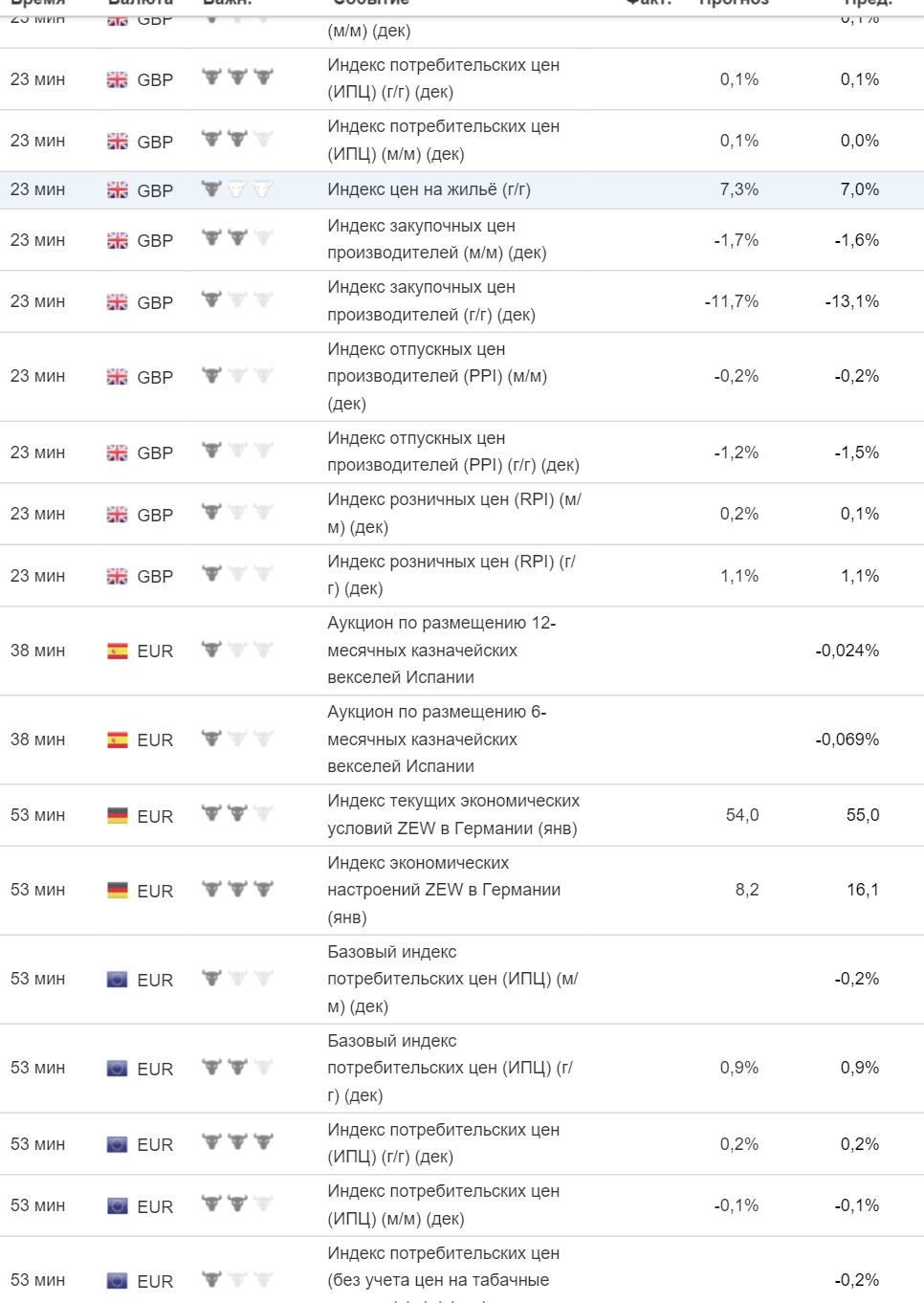Click Spain flag in 12-месячных казначейских векселей row
924x1303 pixels.
point(117,651)
